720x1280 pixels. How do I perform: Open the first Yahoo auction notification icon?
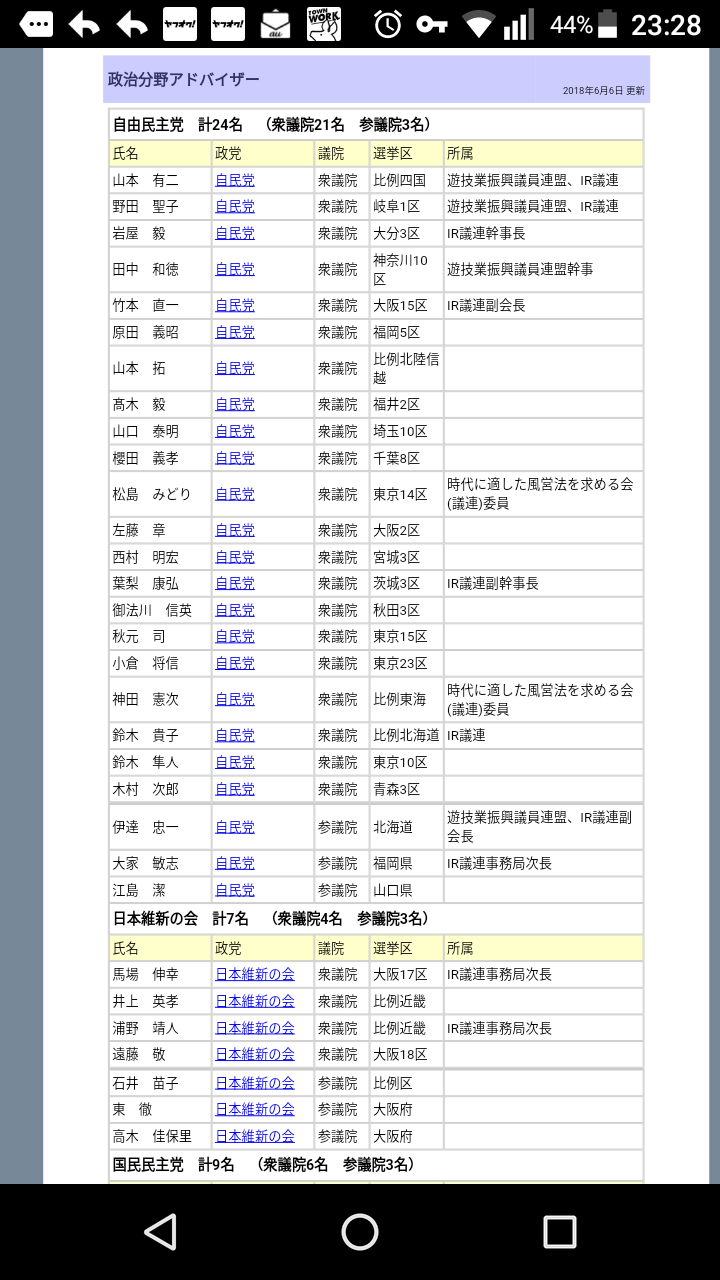pos(180,24)
